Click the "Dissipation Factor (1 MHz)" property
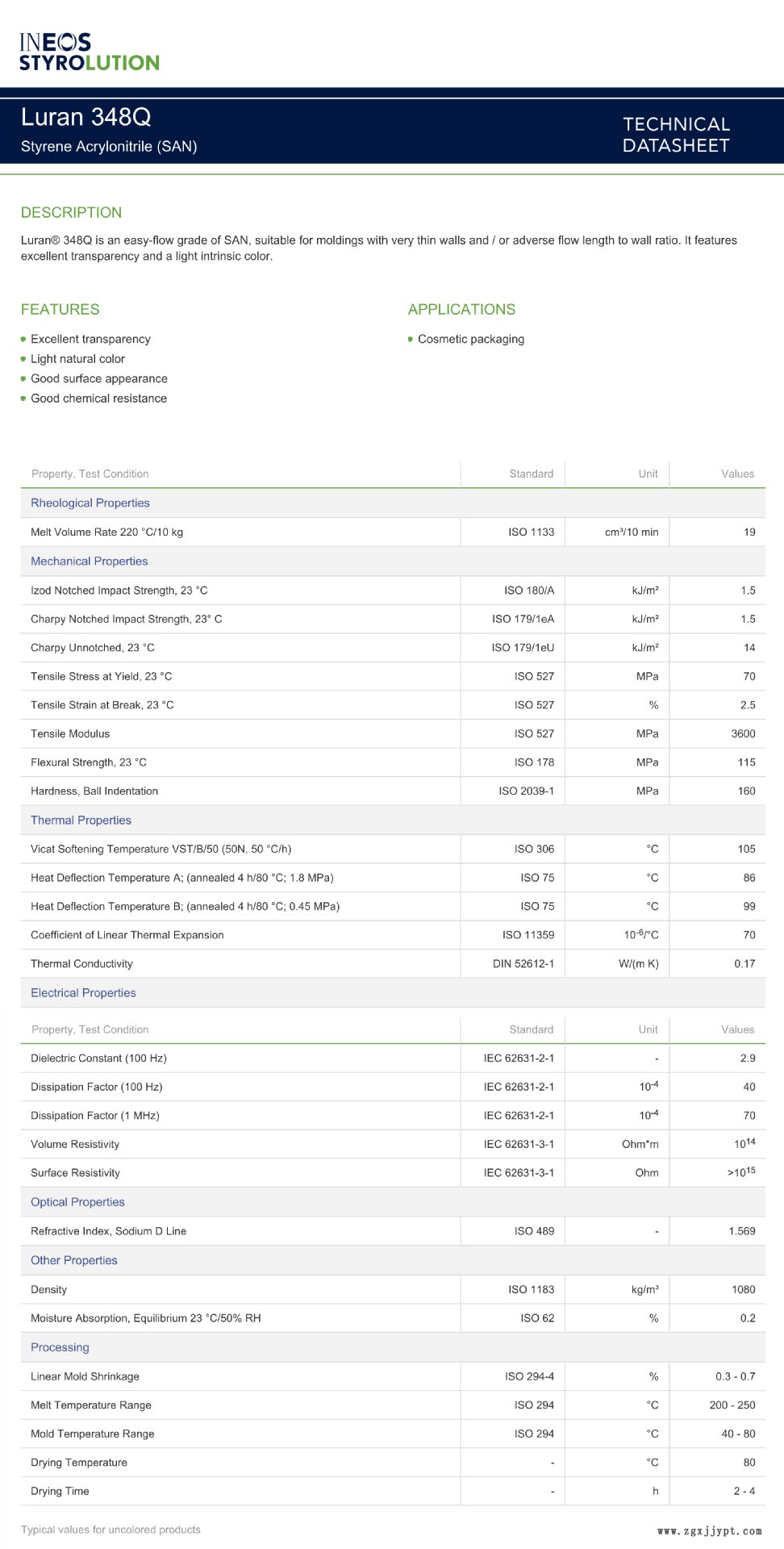The image size is (784, 1549). pyautogui.click(x=95, y=1116)
